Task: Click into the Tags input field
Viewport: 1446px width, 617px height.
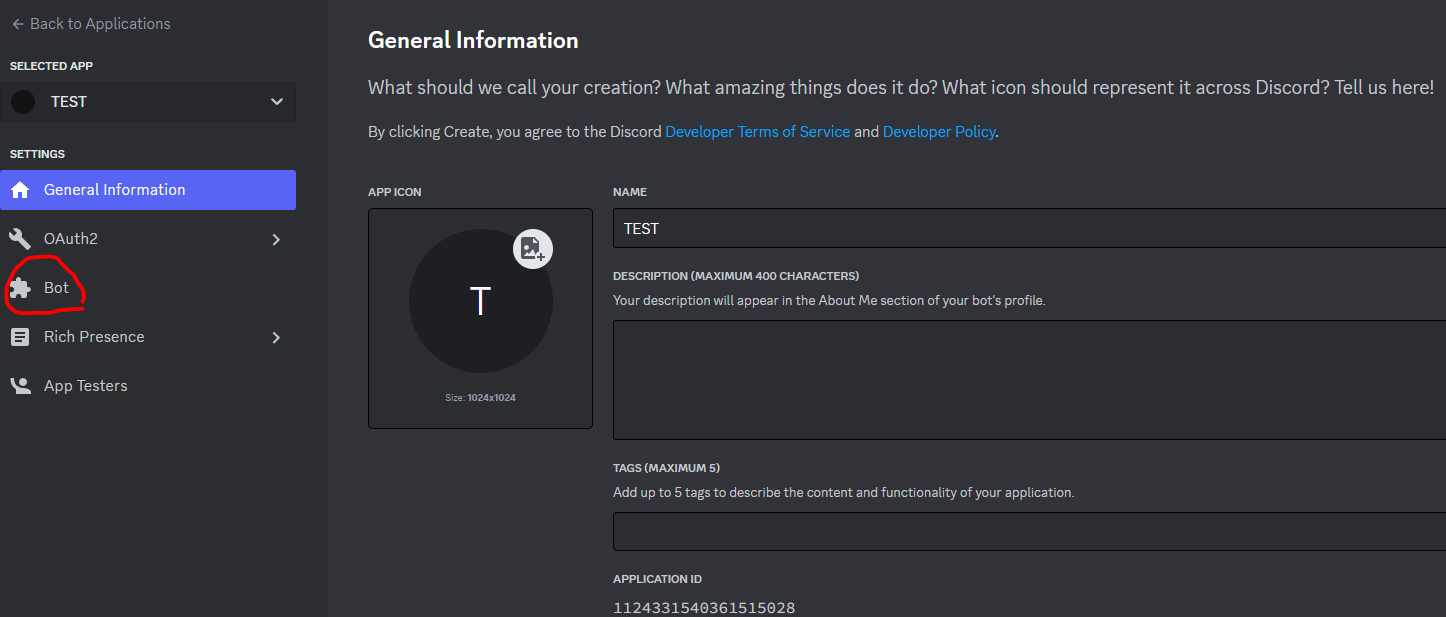Action: (x=1029, y=531)
